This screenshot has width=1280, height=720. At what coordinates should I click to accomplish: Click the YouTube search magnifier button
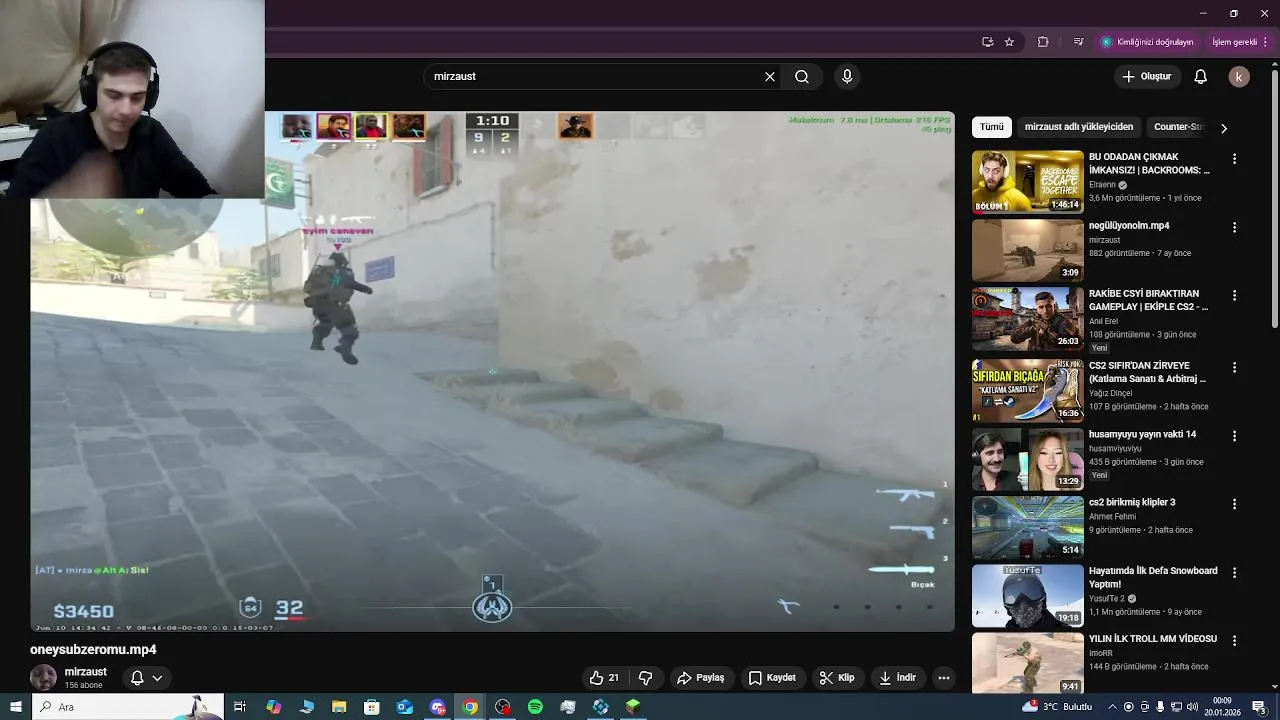pos(802,77)
